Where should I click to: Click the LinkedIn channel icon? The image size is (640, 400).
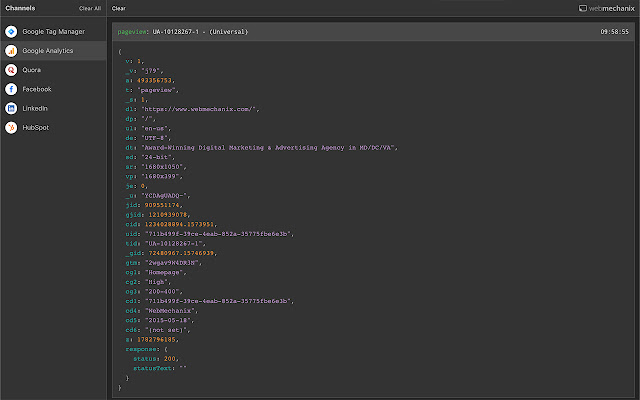[11, 108]
